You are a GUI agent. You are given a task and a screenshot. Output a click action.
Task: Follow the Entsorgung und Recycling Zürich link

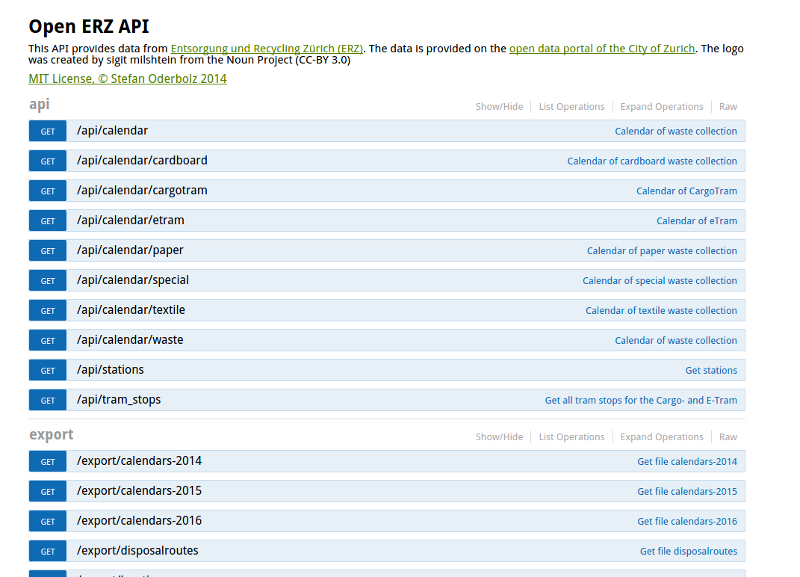click(x=267, y=49)
